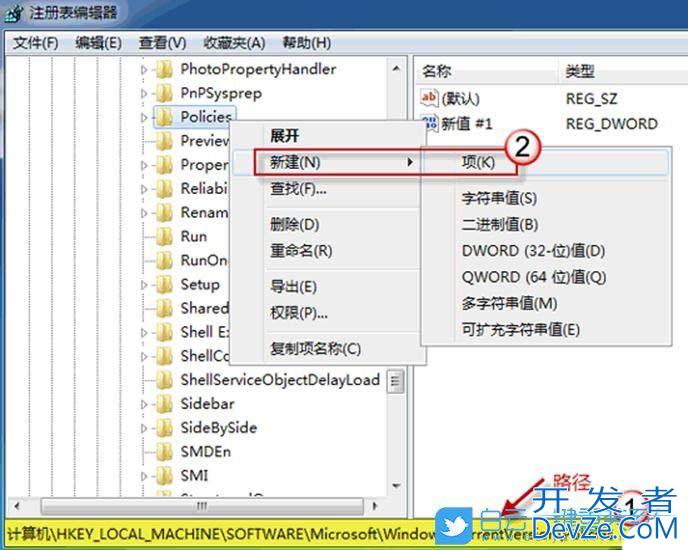Screen dimensions: 688x550
Task: Select the SMDEn tree item label
Action: [x=205, y=452]
